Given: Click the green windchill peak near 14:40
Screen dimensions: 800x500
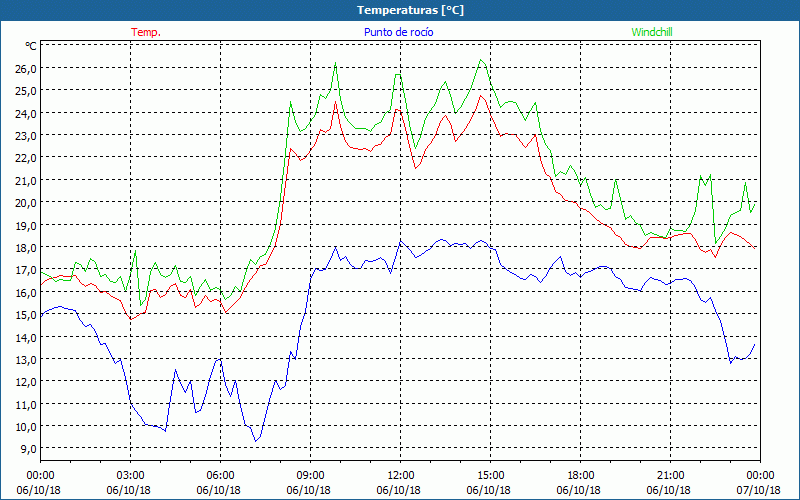Looking at the screenshot, I should (x=481, y=60).
